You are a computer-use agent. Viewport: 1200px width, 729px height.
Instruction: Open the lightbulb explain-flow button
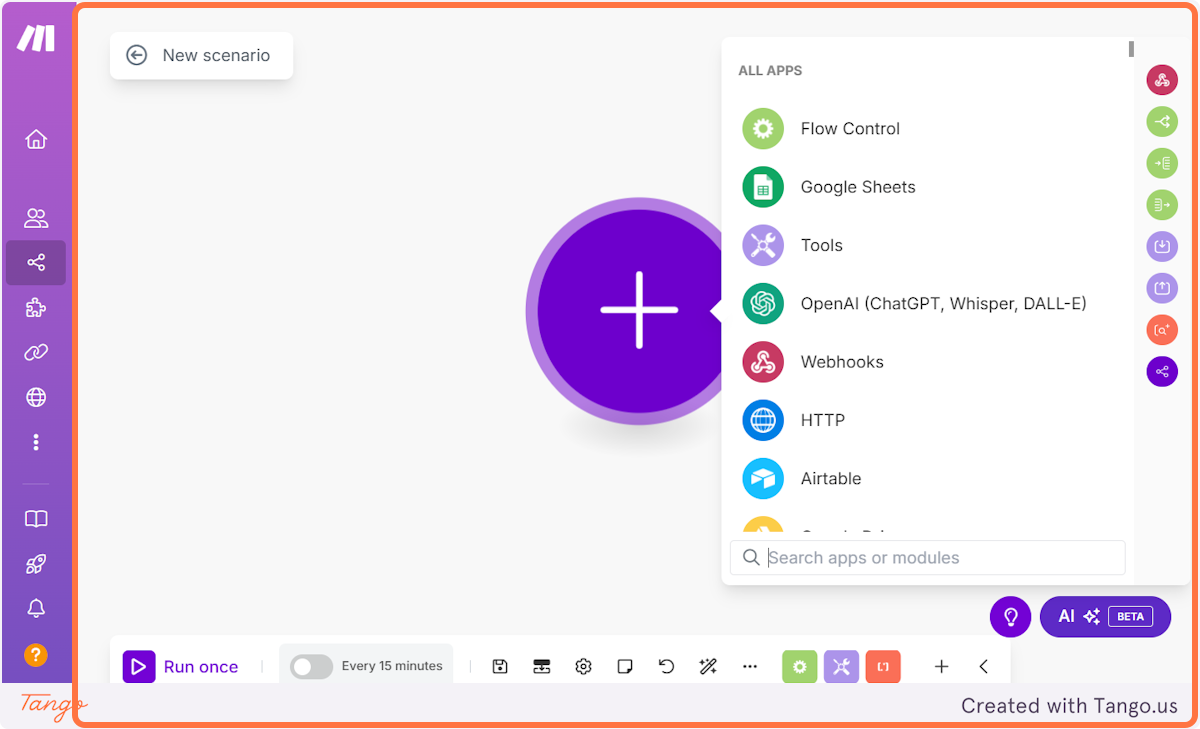pos(1010,616)
